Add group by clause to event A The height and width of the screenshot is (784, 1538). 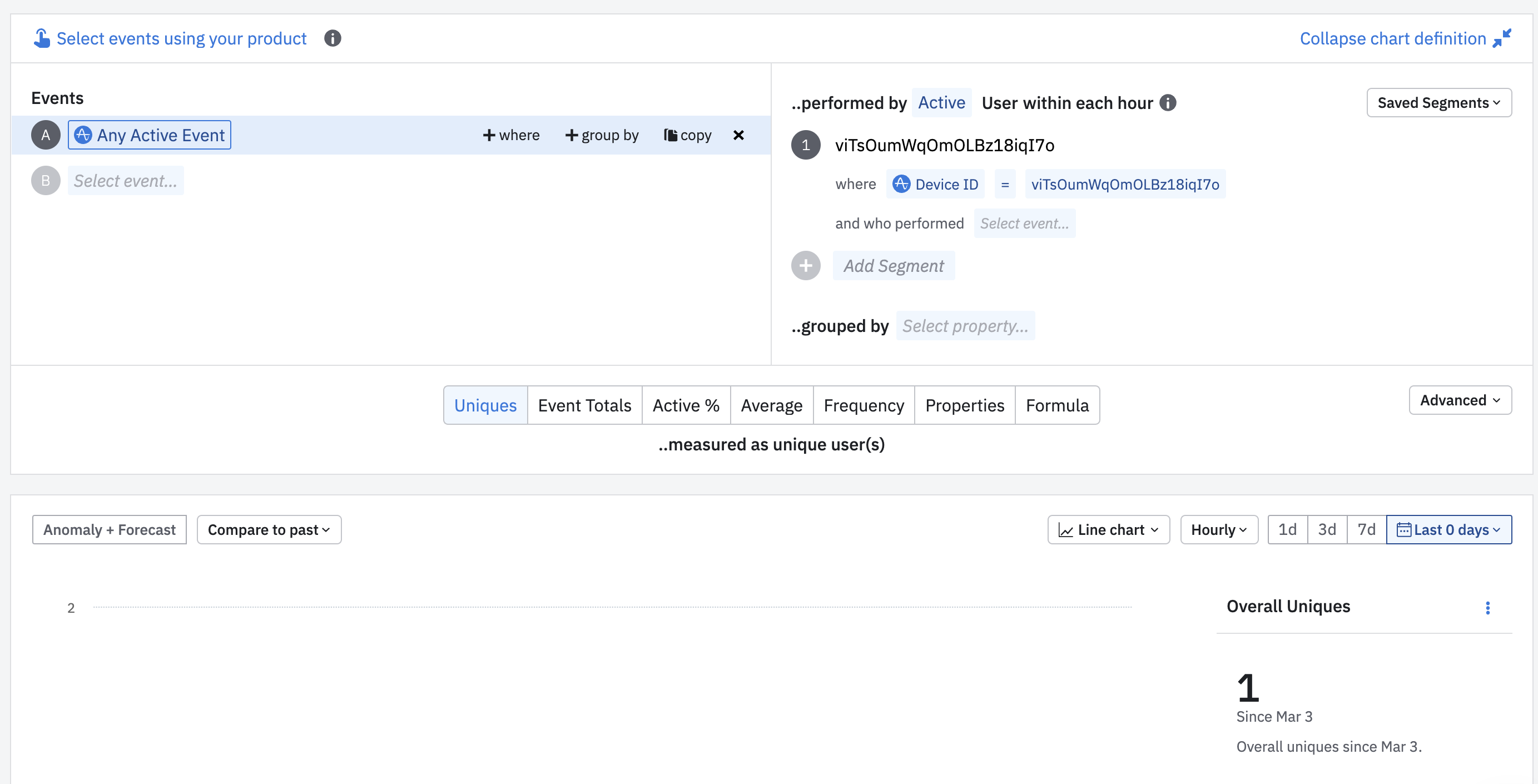pyautogui.click(x=602, y=135)
